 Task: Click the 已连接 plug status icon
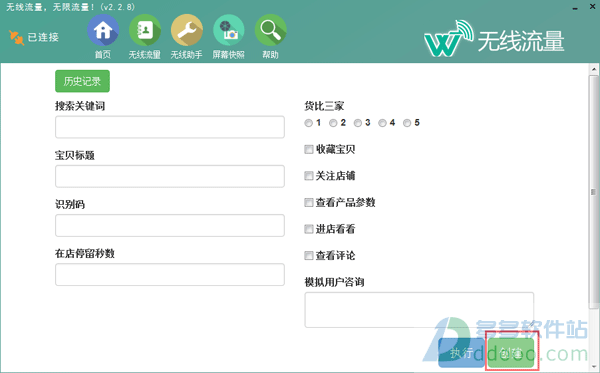pyautogui.click(x=16, y=37)
